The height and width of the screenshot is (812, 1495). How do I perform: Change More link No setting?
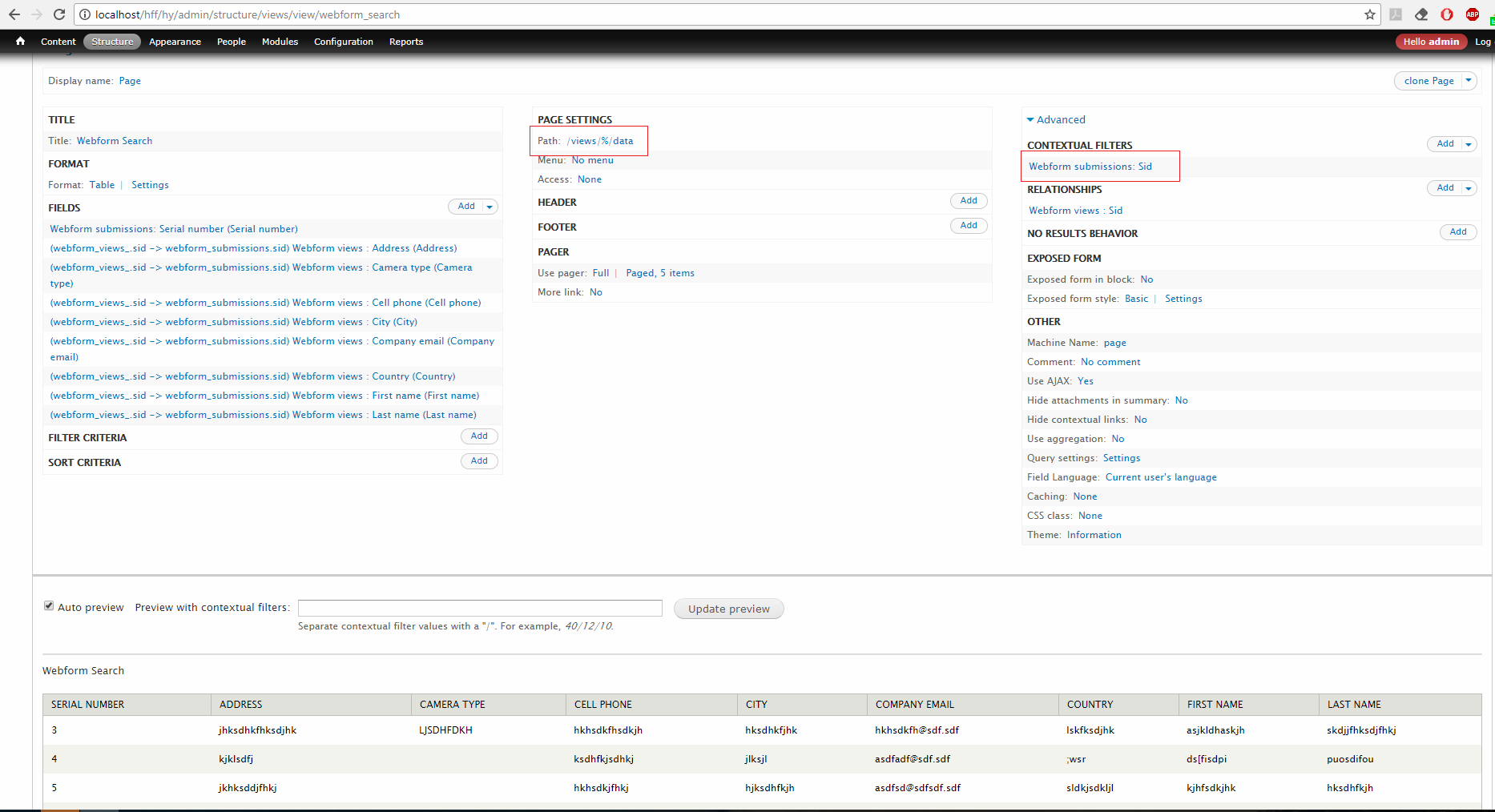tap(596, 292)
